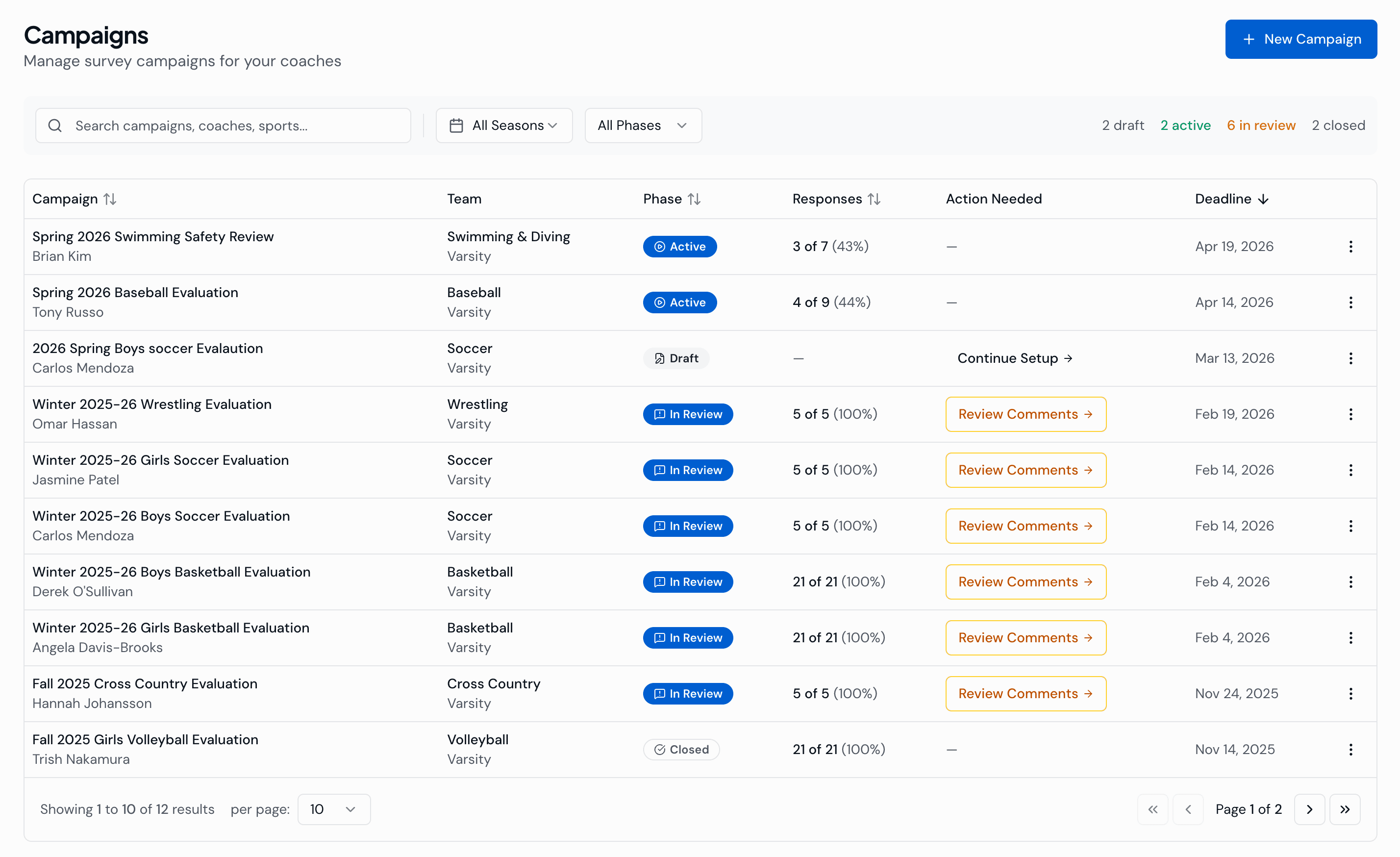The height and width of the screenshot is (857, 1400).
Task: Continue Setup for Boys soccer draft
Action: [x=1014, y=358]
